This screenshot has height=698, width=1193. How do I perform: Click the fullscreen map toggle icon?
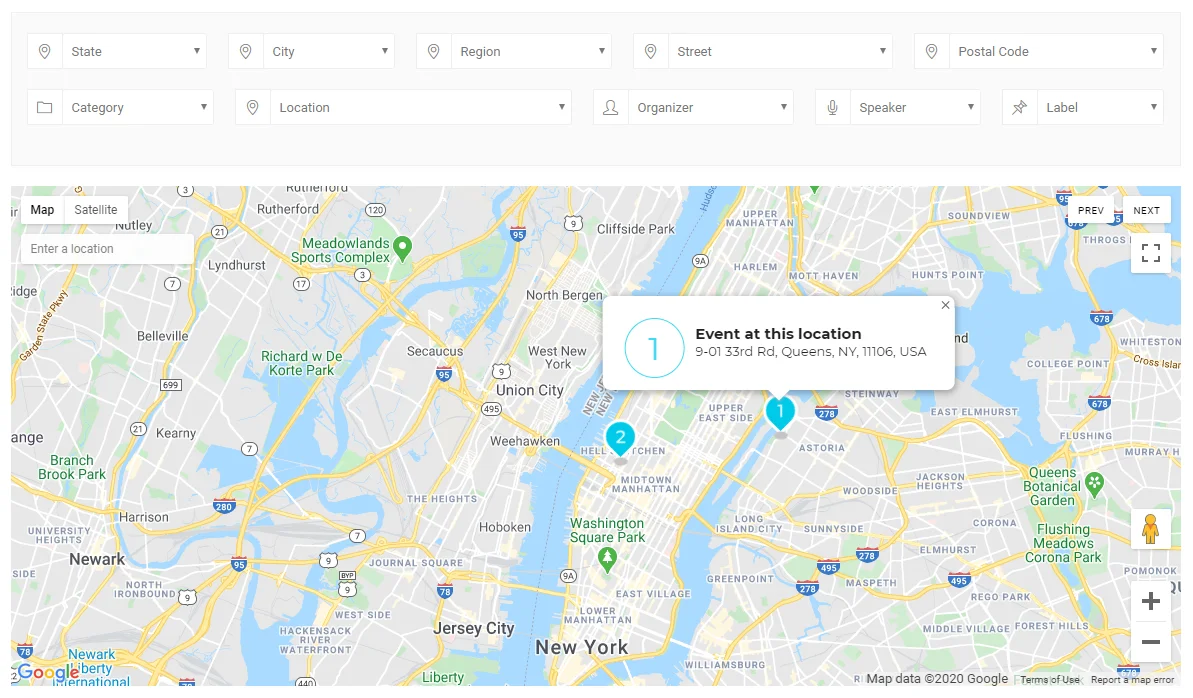pos(1150,253)
